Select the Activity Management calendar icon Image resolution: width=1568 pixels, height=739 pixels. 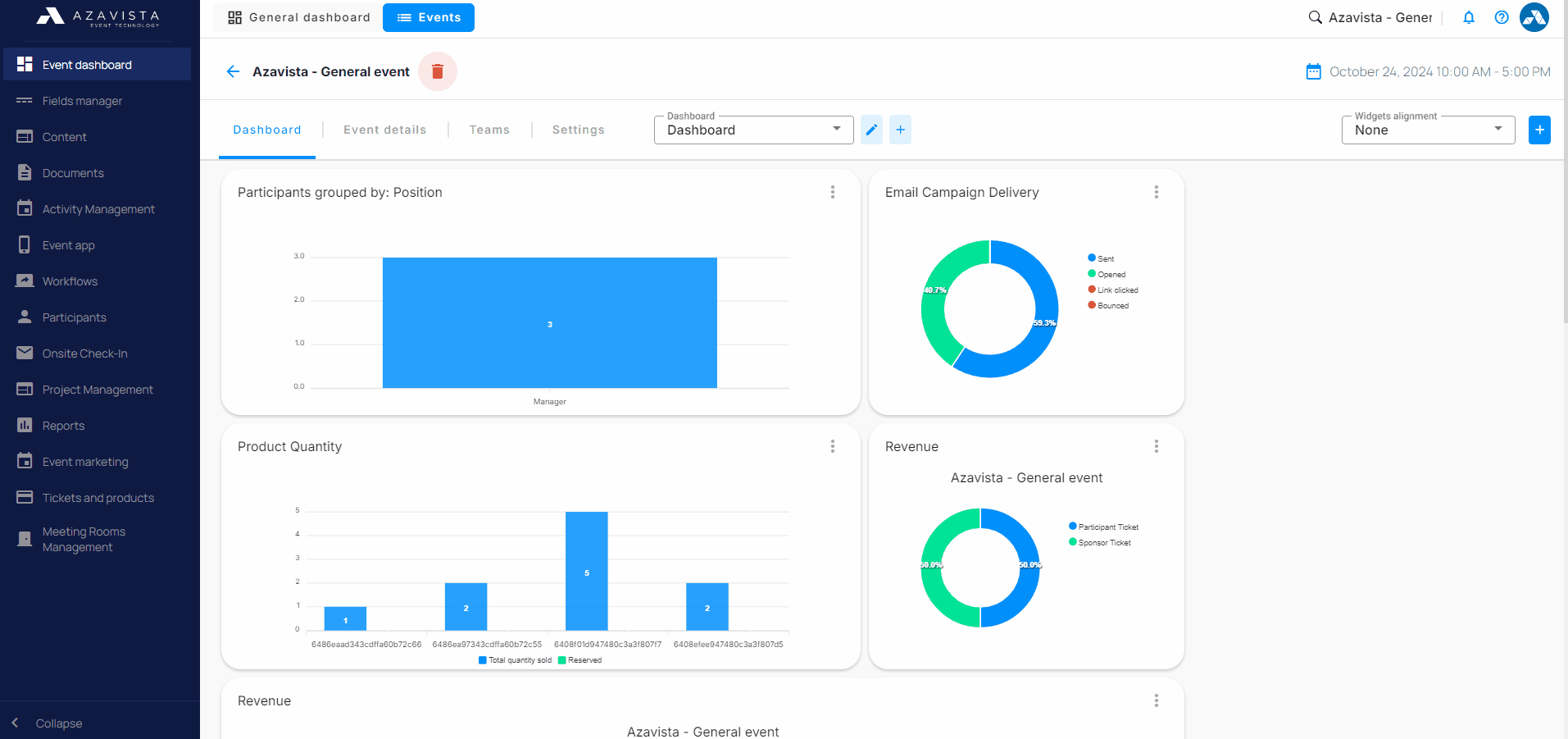click(x=25, y=209)
